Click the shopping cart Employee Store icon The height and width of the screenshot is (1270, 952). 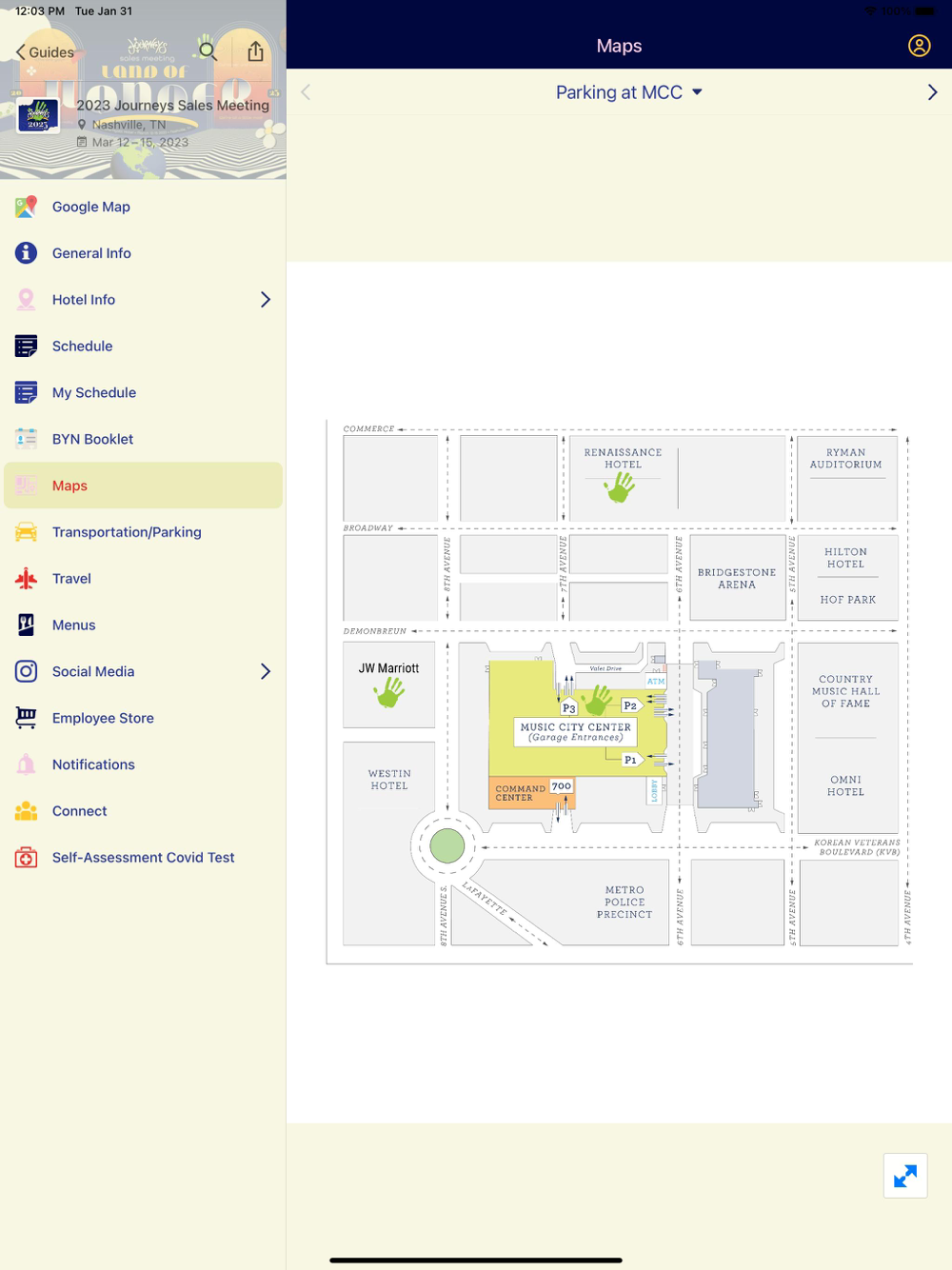pos(26,718)
